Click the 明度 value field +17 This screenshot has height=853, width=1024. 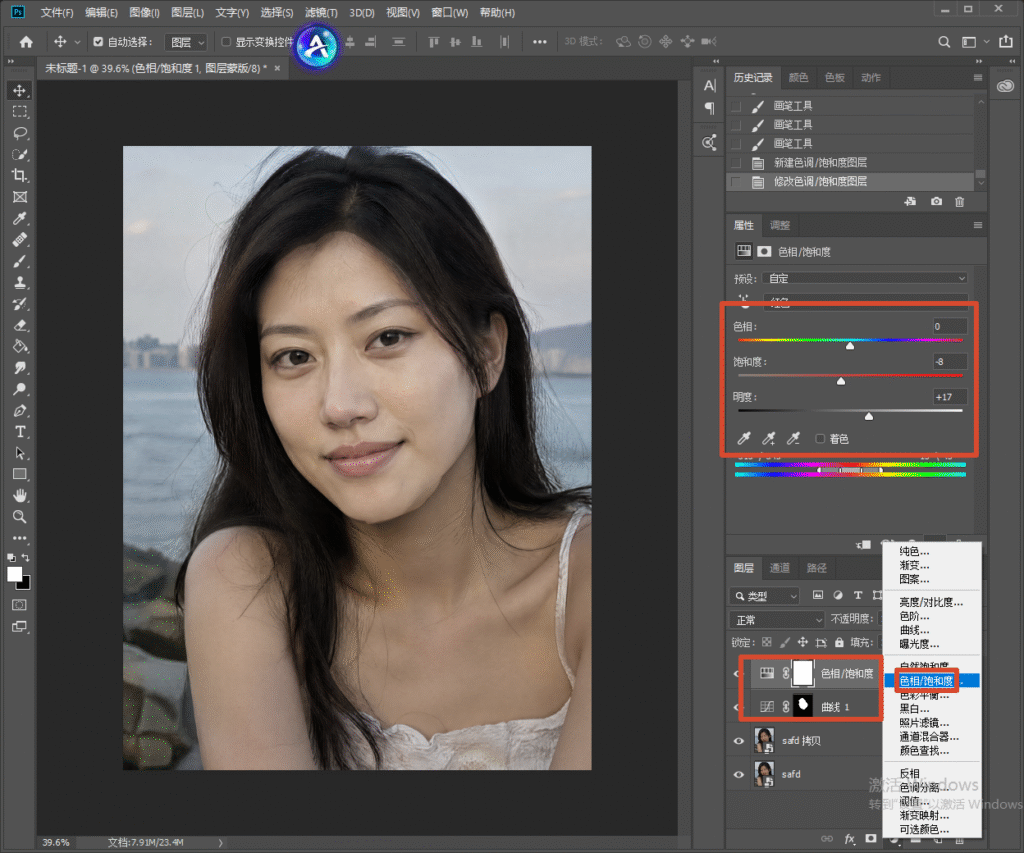[950, 397]
